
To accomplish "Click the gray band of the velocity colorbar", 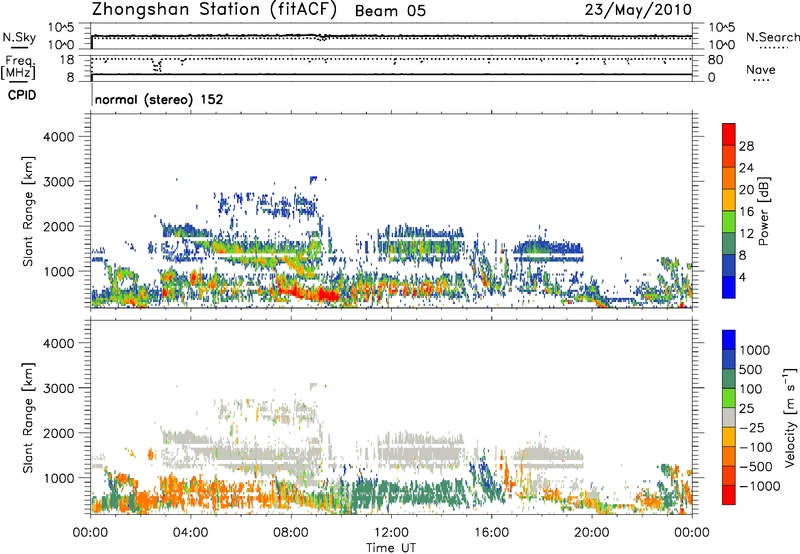I will pyautogui.click(x=729, y=417).
